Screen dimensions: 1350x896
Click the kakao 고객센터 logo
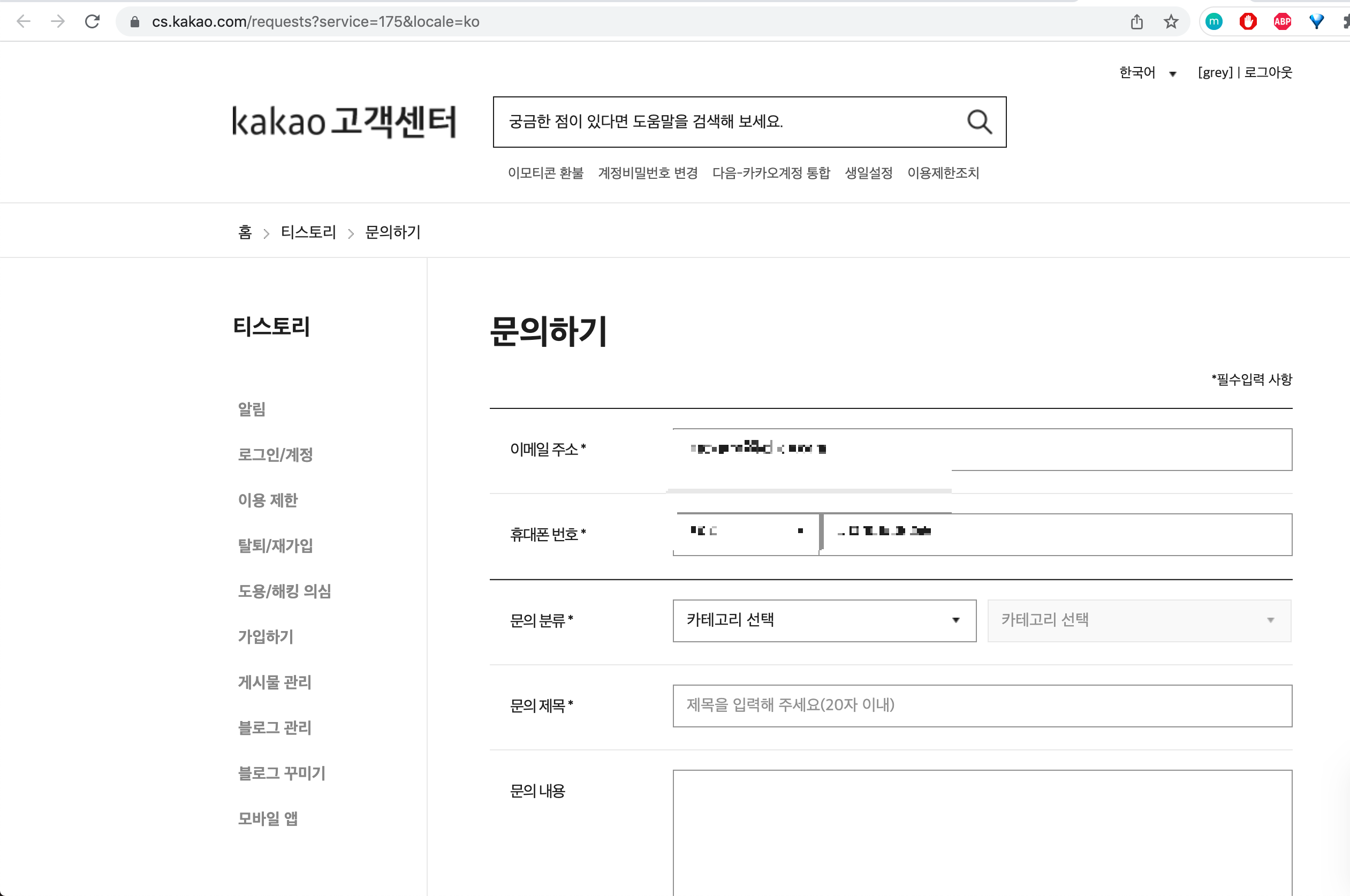click(344, 122)
